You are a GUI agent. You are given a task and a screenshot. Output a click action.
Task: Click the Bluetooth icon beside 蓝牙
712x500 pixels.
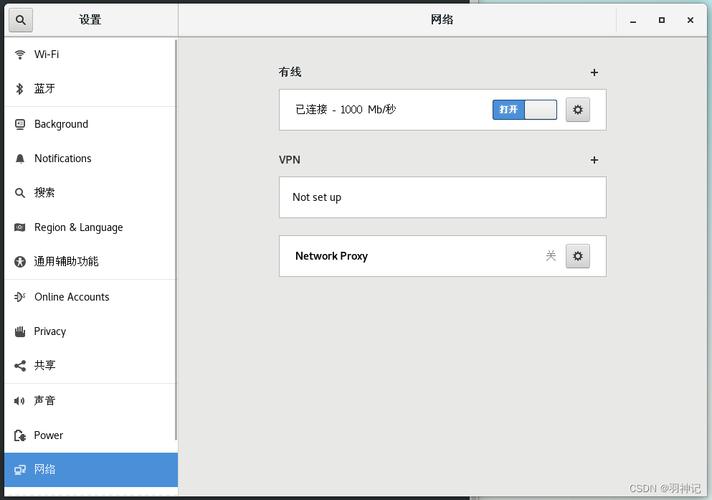[20, 89]
